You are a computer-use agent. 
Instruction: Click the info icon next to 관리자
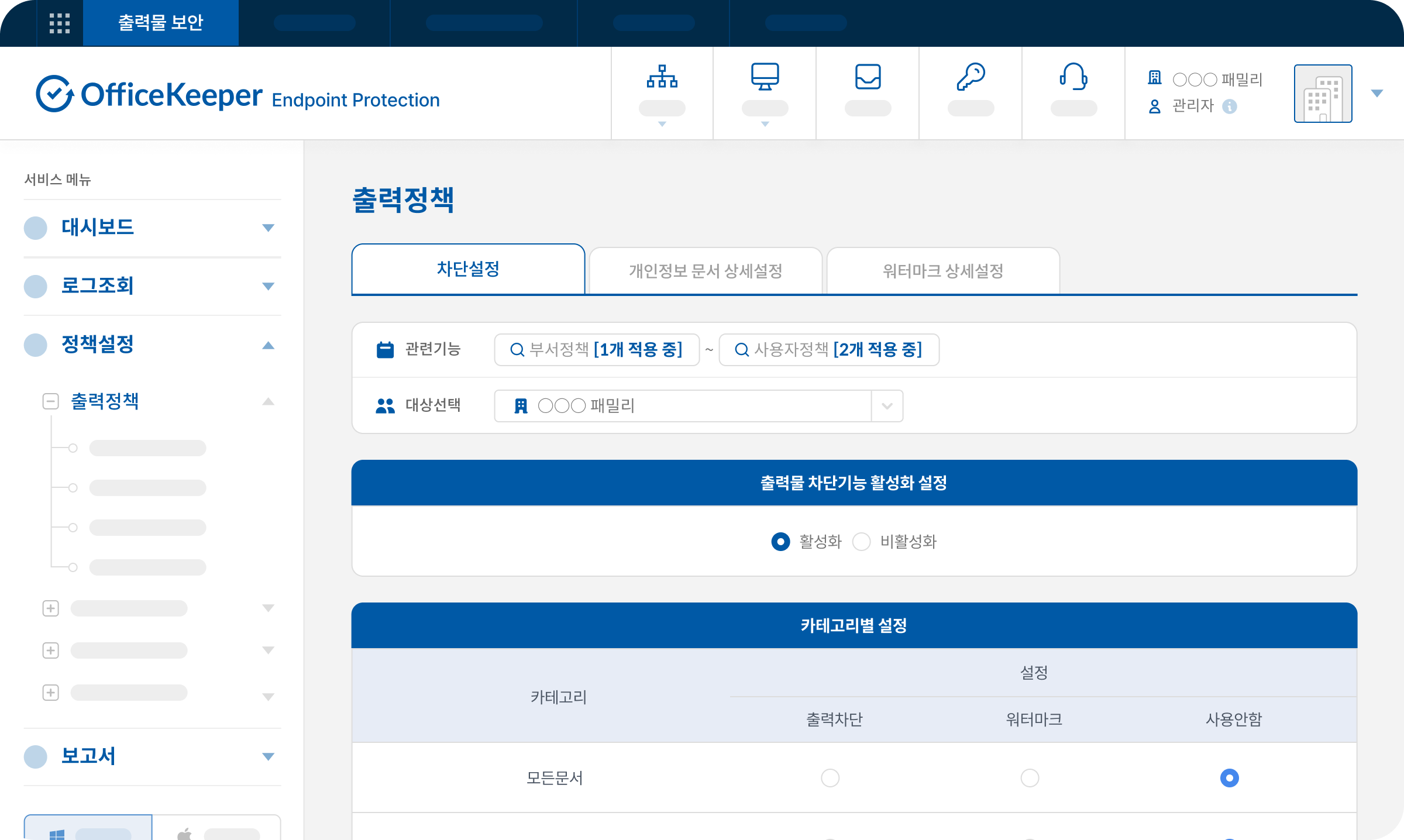(x=1230, y=106)
